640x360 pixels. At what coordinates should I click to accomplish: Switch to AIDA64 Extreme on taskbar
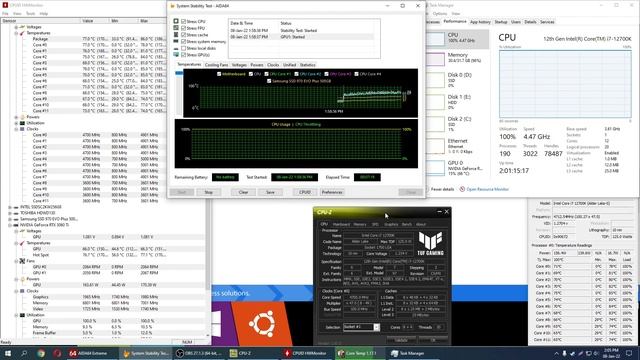pyautogui.click(x=91, y=353)
